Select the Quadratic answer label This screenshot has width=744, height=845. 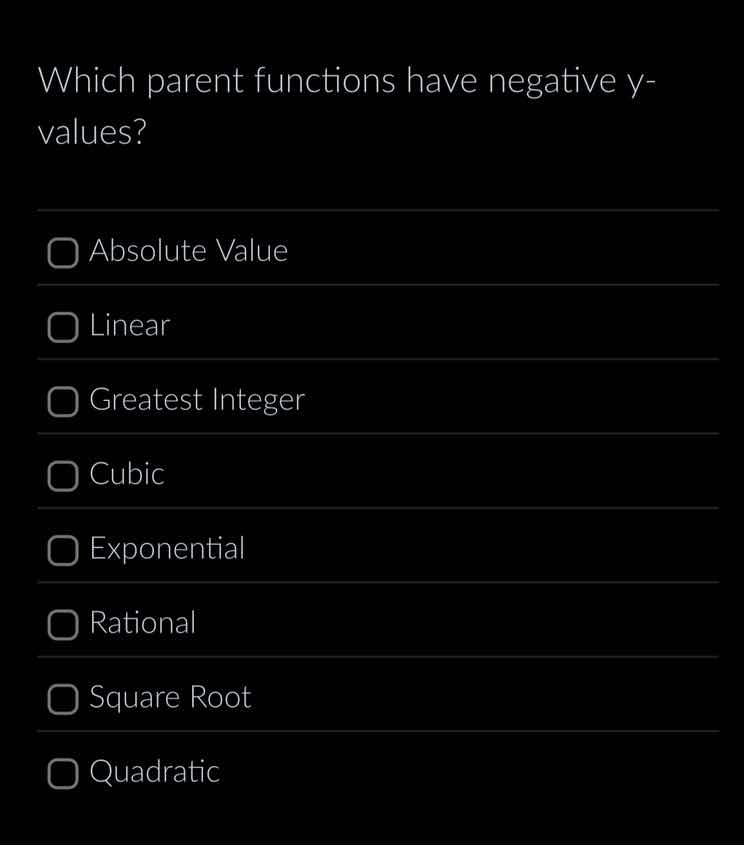(x=155, y=771)
